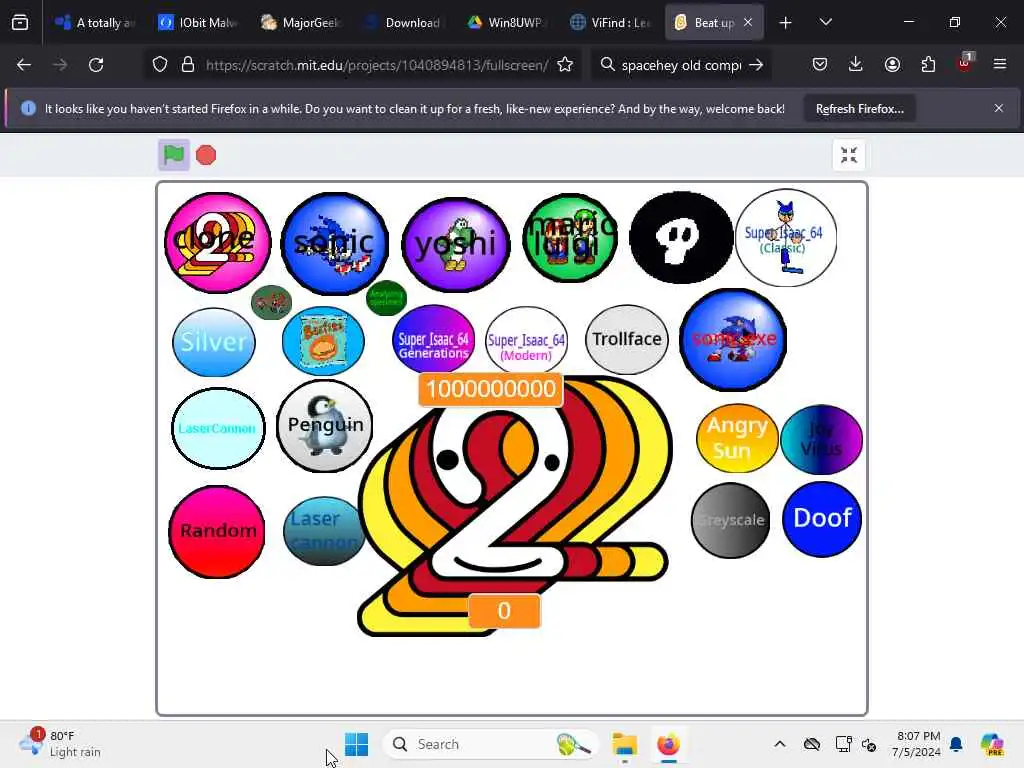Click the spacehey search box
The width and height of the screenshot is (1024, 768).
point(680,65)
